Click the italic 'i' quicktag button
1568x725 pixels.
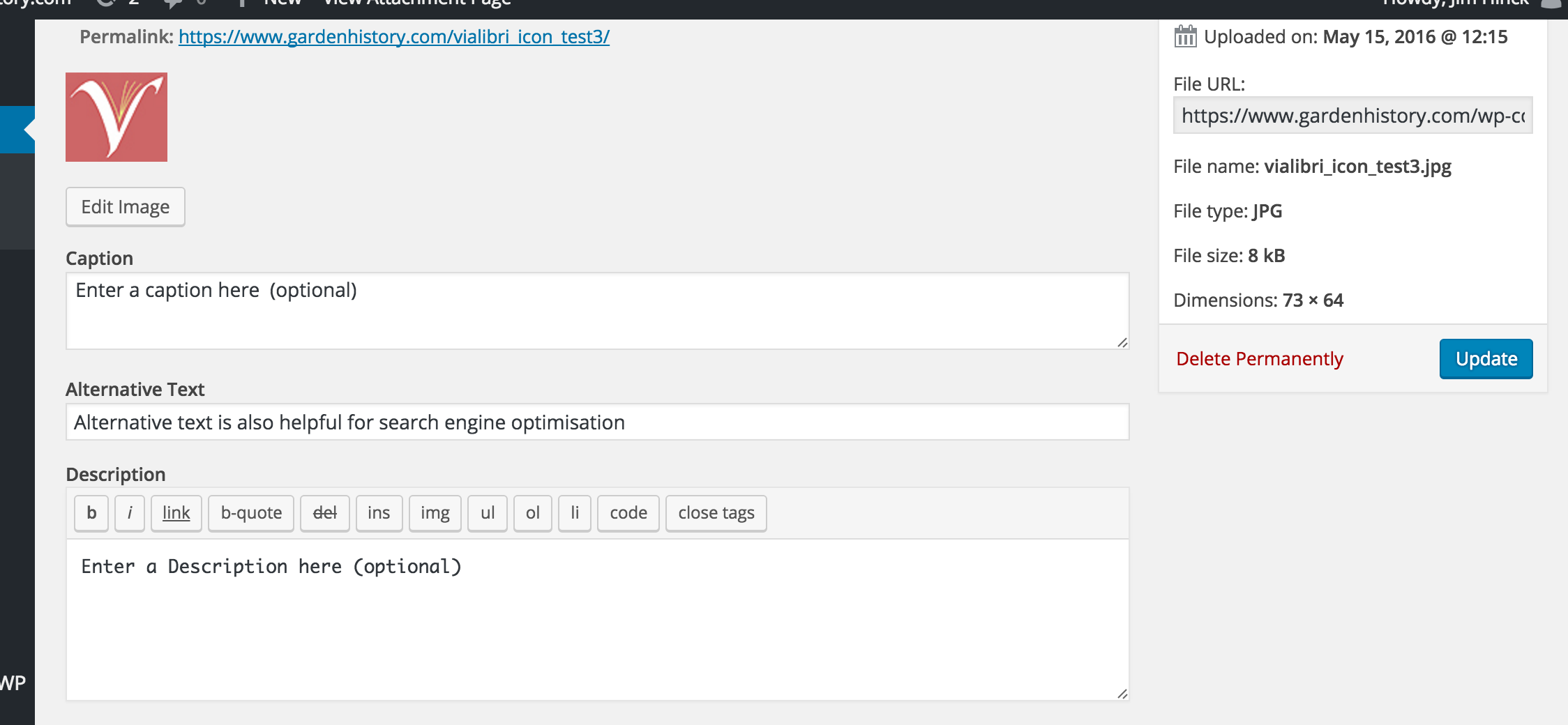[130, 513]
